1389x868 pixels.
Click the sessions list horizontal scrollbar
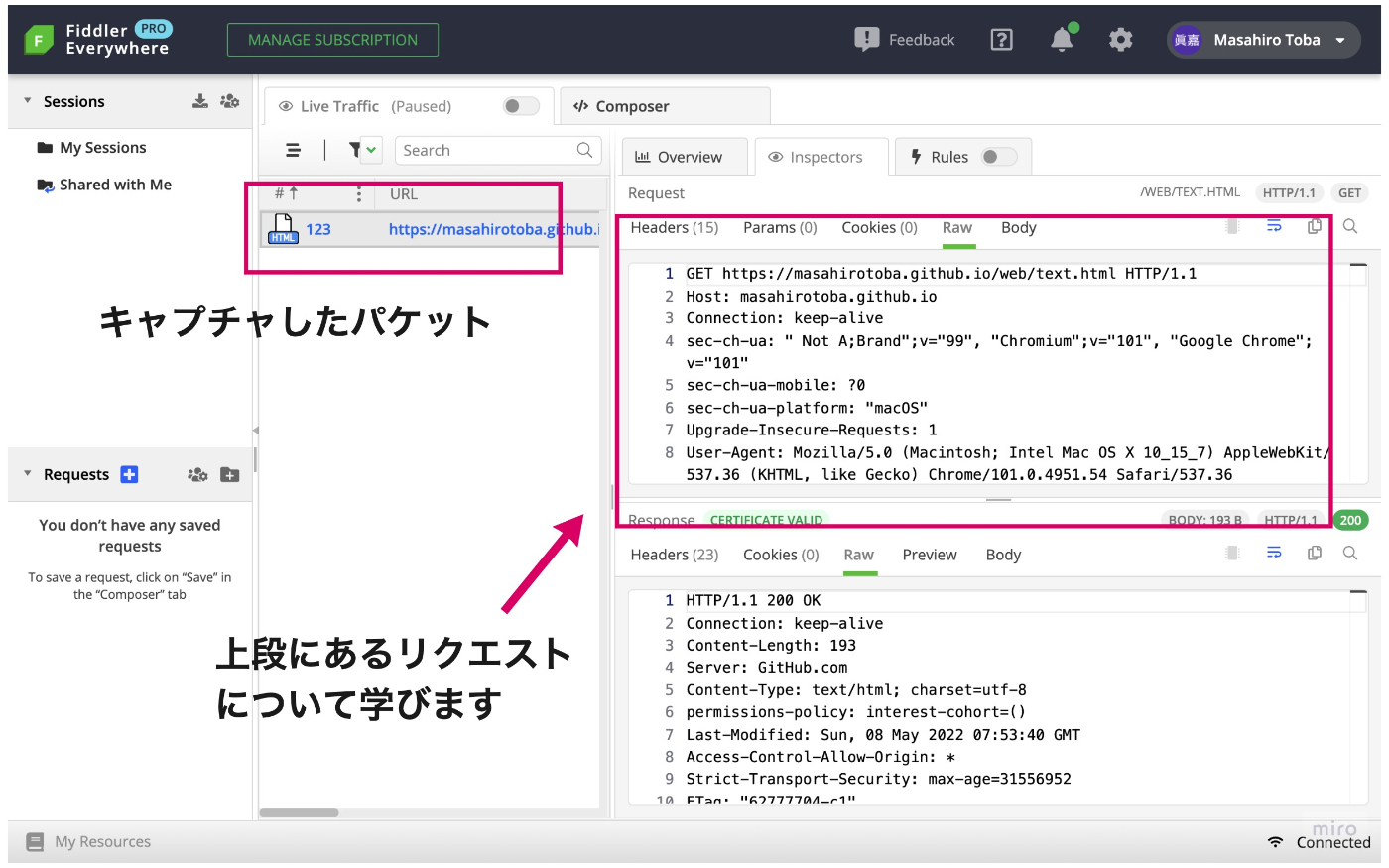coord(299,812)
